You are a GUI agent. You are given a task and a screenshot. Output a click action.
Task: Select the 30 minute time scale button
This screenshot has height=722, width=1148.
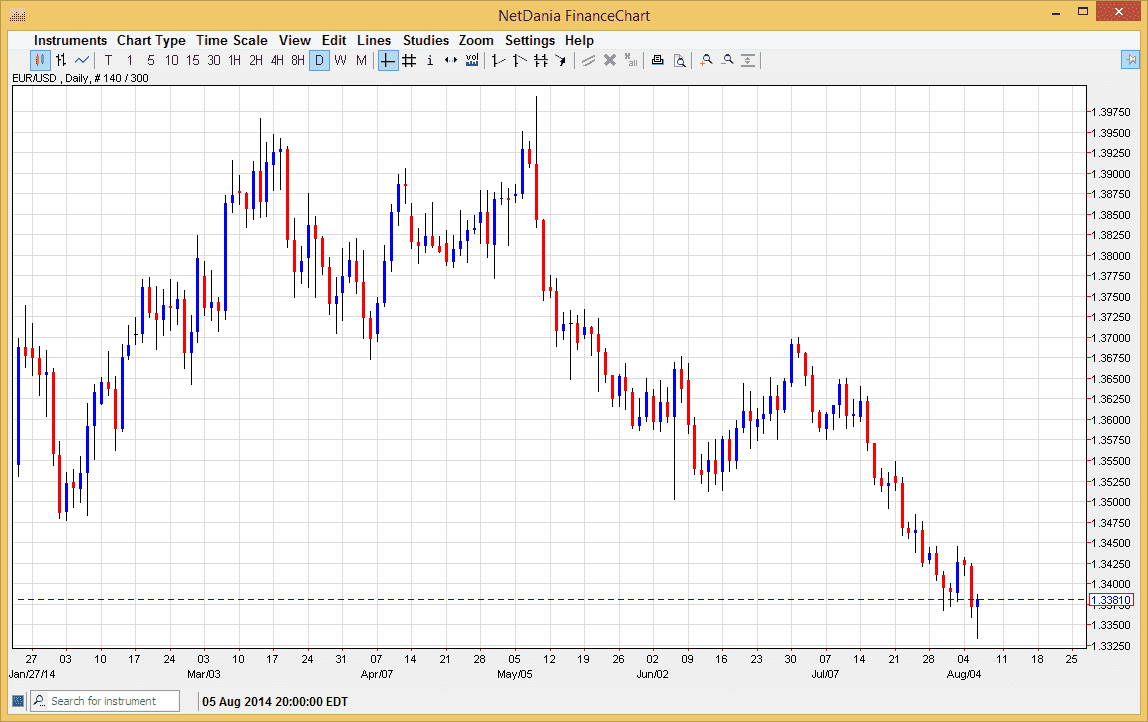tap(214, 60)
